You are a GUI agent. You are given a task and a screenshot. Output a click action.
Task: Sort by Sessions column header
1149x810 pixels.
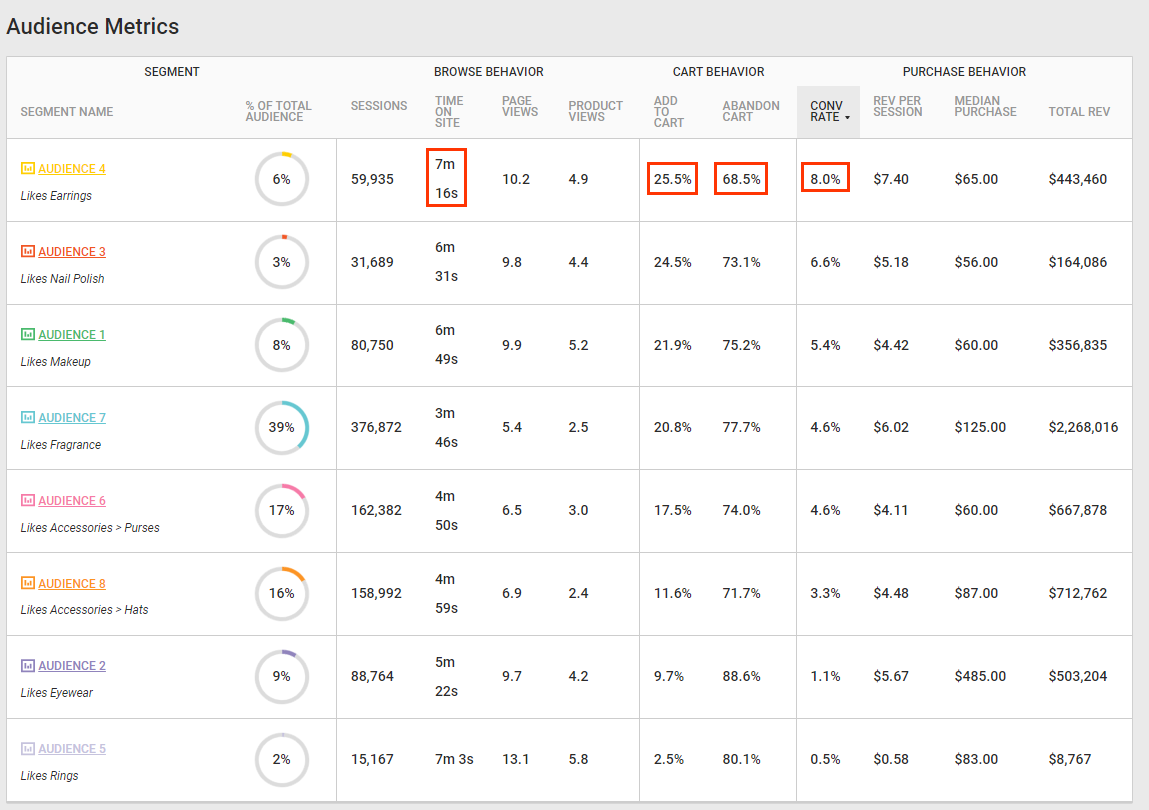coord(379,106)
